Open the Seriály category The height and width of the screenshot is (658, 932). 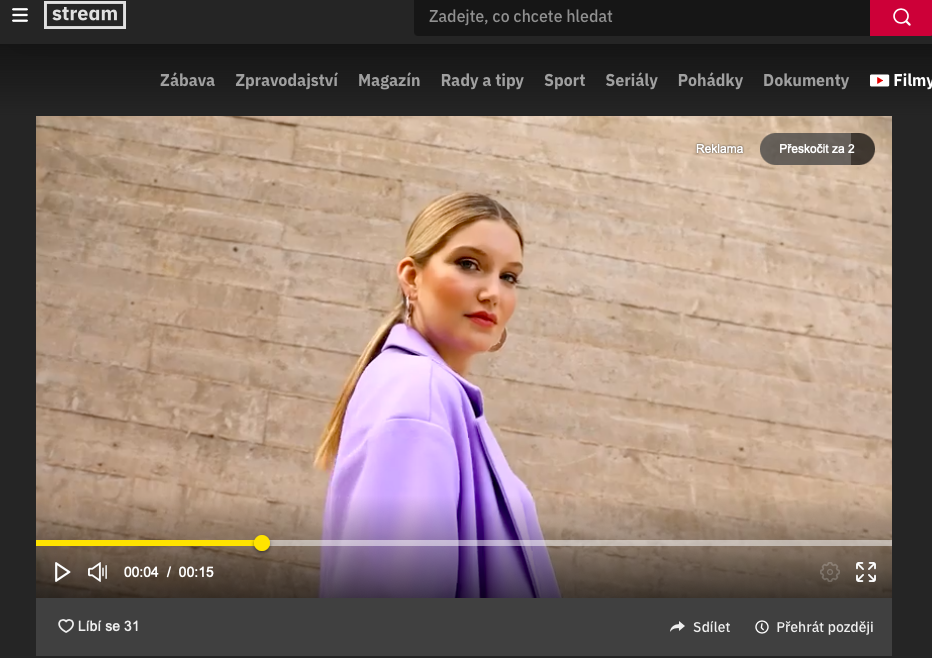tap(631, 81)
